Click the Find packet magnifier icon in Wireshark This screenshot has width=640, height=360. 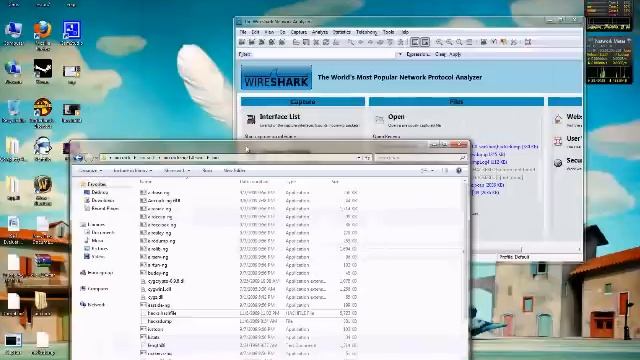coord(351,42)
